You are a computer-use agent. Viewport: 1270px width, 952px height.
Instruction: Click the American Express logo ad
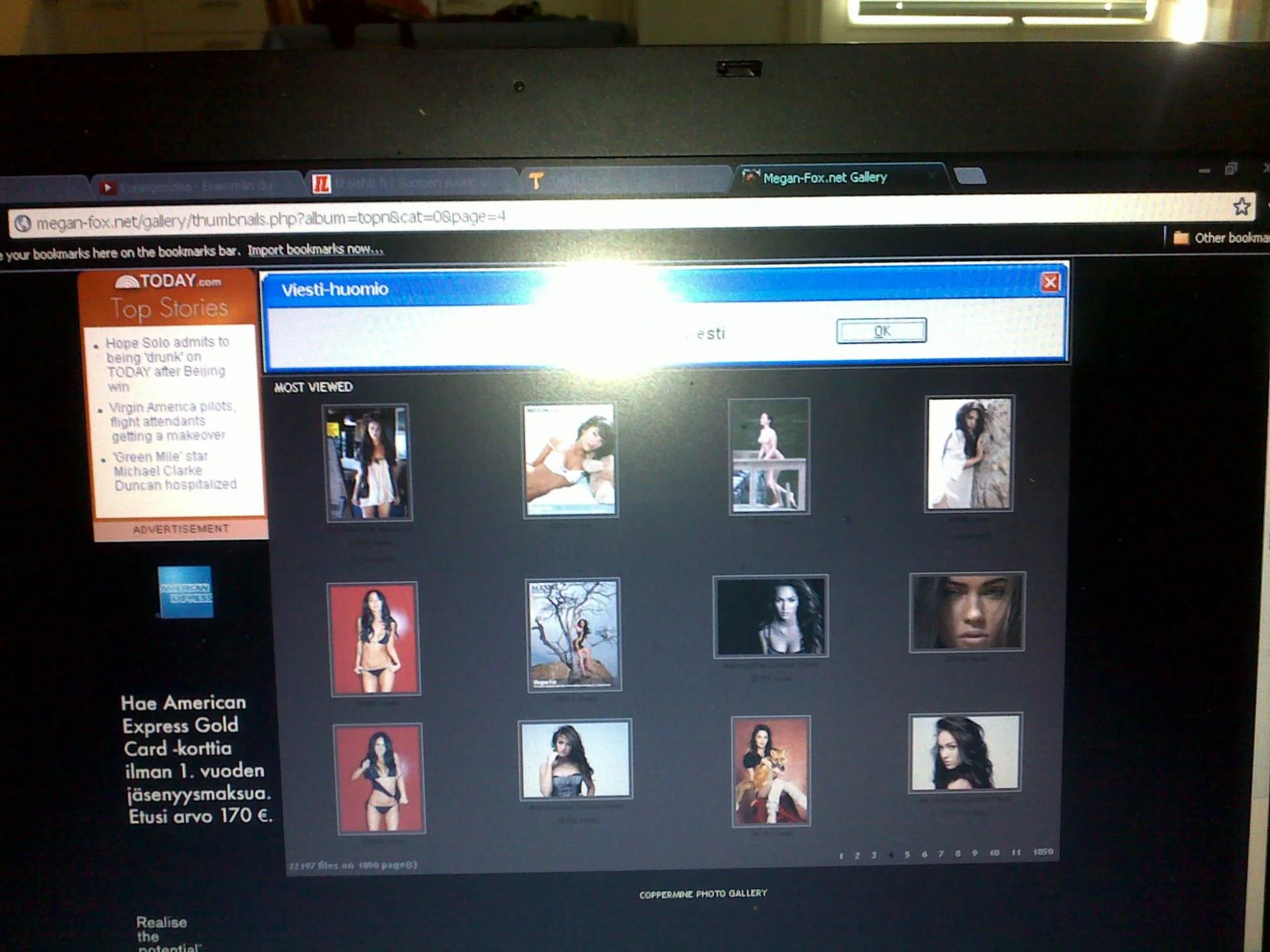click(185, 592)
